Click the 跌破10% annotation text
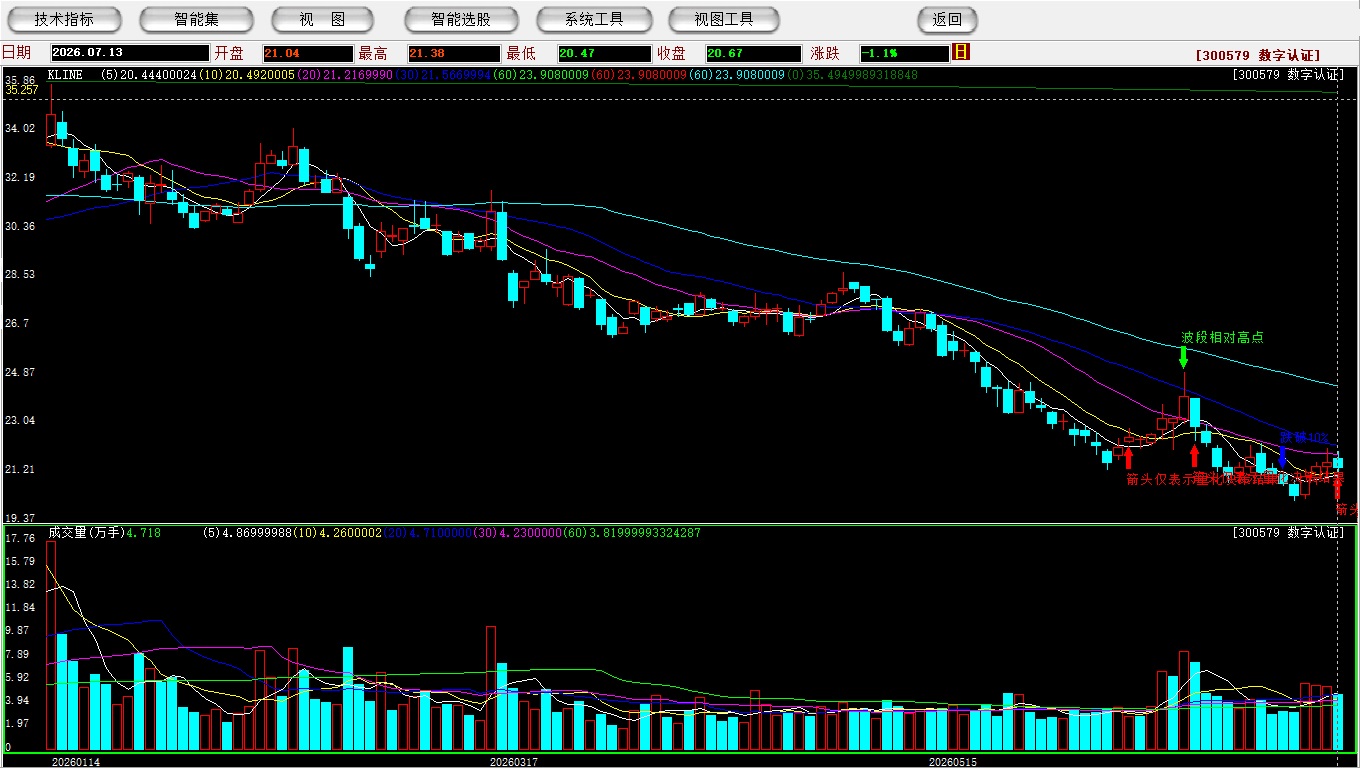This screenshot has width=1360, height=768. click(1305, 437)
